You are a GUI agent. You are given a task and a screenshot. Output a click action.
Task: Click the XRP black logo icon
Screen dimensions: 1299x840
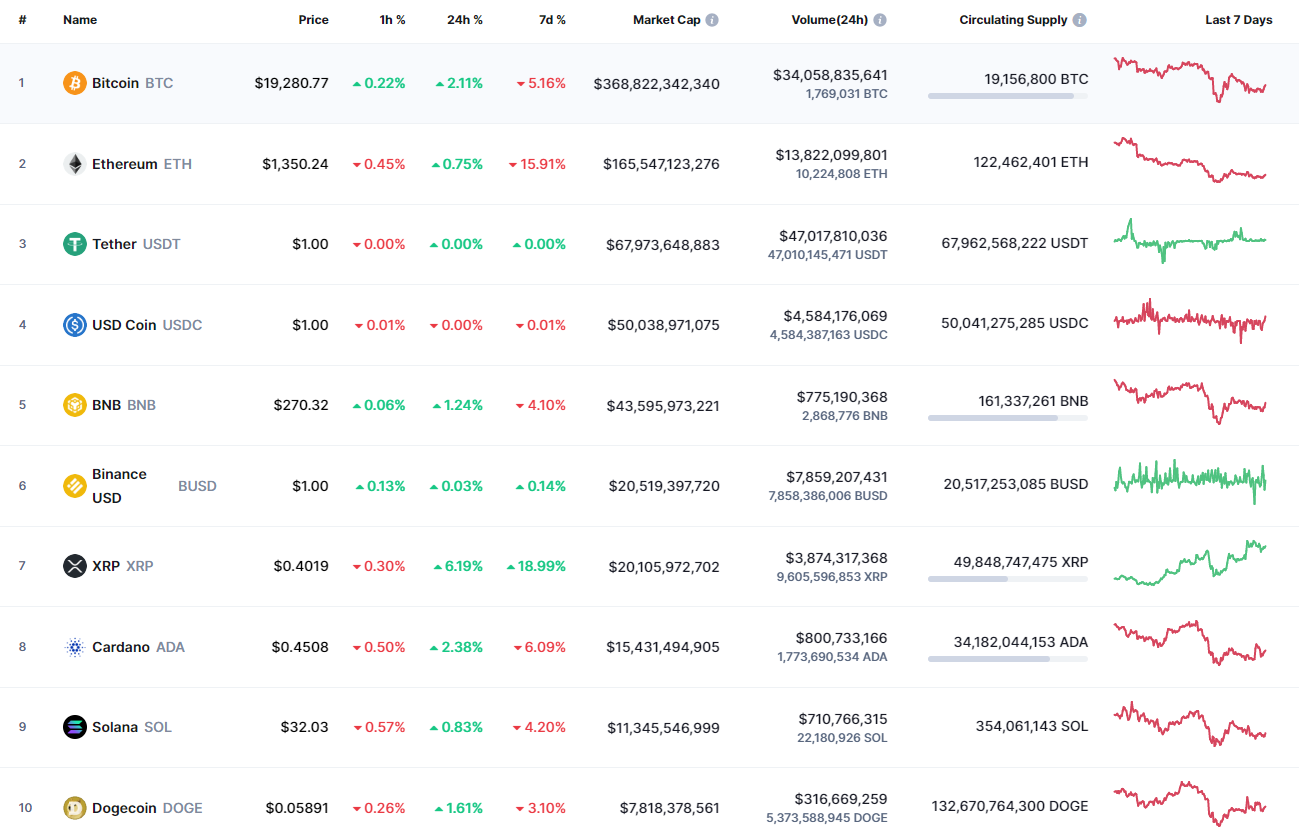coord(74,566)
